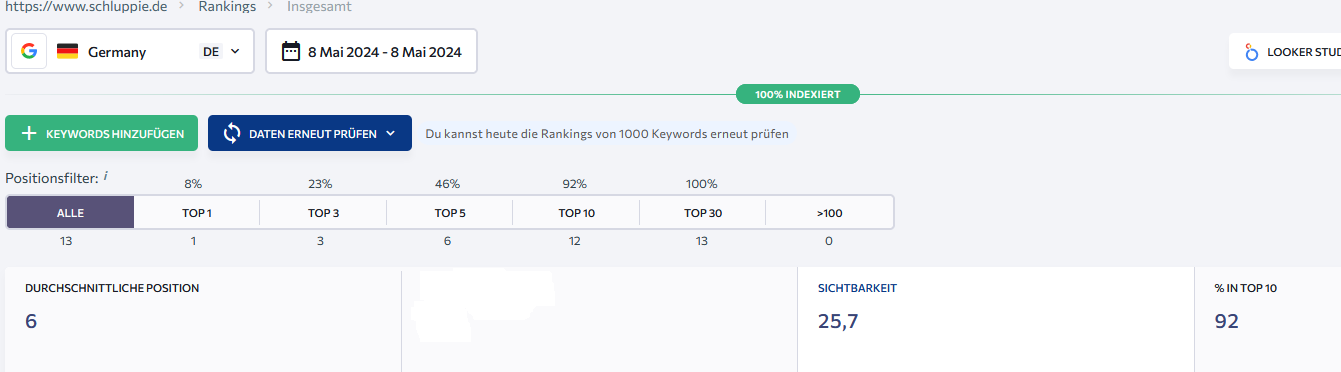1341x372 pixels.
Task: Open the SICHTBARKEIT card link
Action: click(857, 288)
